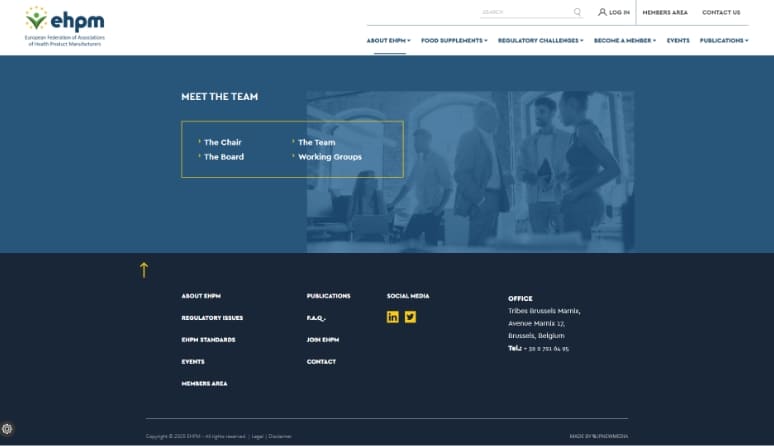
Task: Open the cookie settings gear icon
Action: 8,429
